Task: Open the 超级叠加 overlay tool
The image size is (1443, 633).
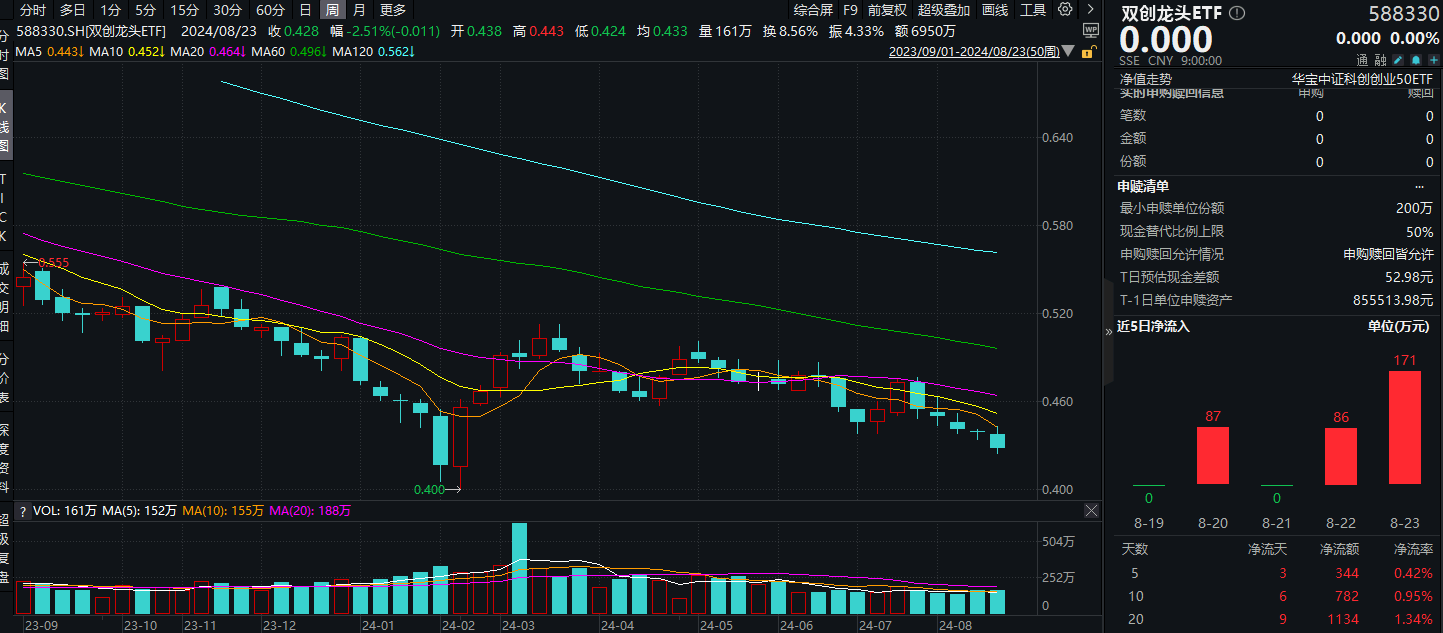Action: [x=944, y=10]
